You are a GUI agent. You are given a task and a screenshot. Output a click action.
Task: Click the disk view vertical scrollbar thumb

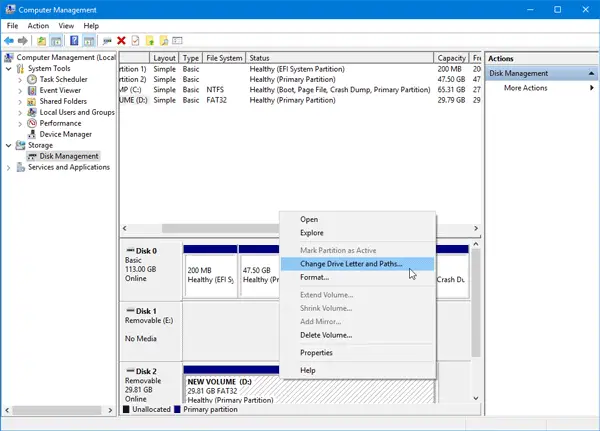[476, 303]
